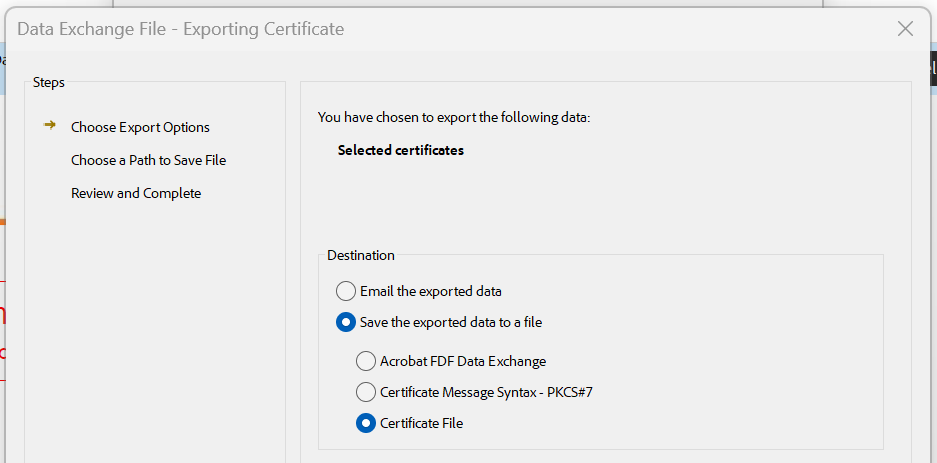Click the yellow arrow current-step indicator
The image size is (937, 463).
point(50,125)
